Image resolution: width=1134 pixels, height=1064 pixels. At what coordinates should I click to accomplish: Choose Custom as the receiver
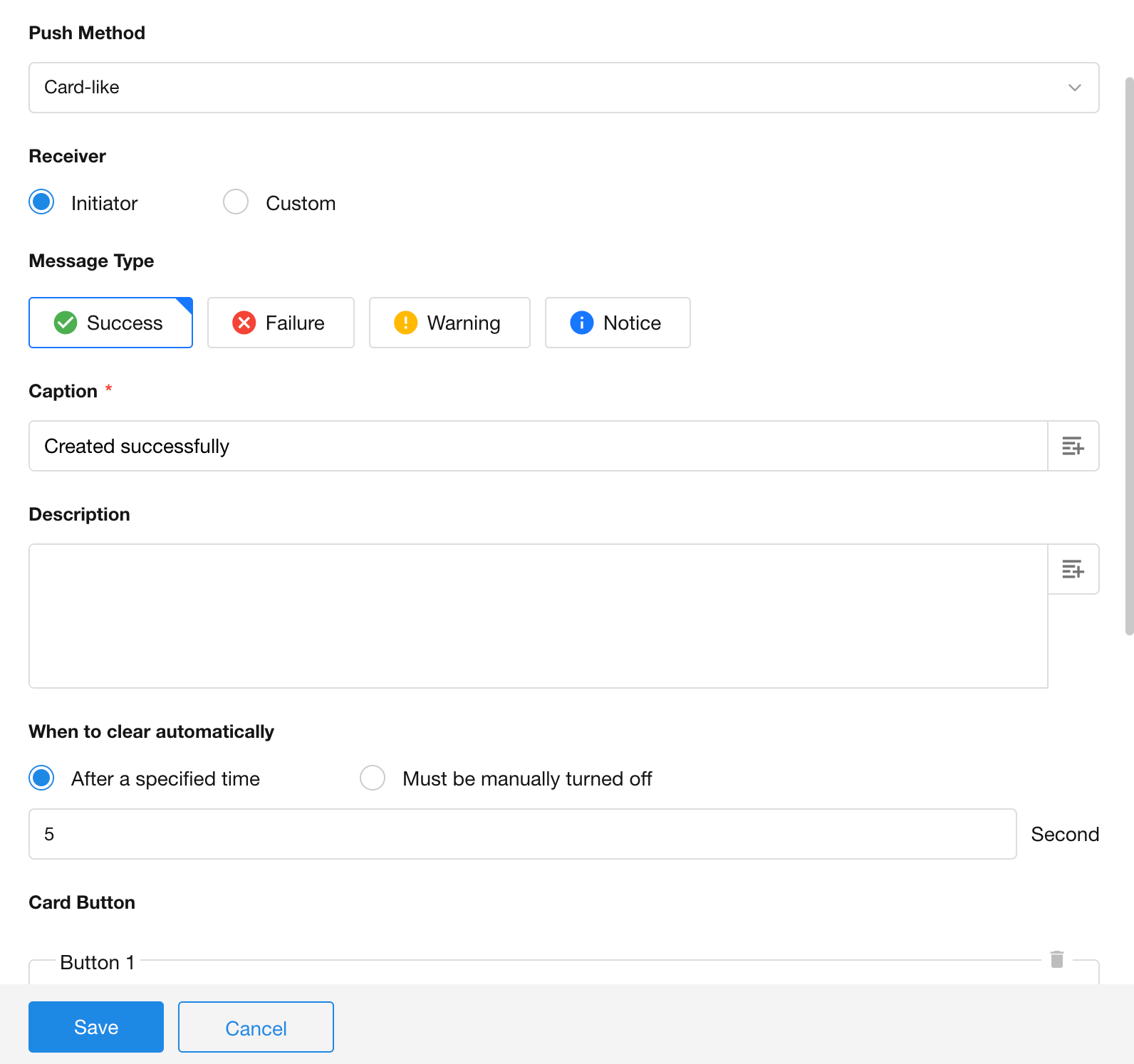(236, 202)
